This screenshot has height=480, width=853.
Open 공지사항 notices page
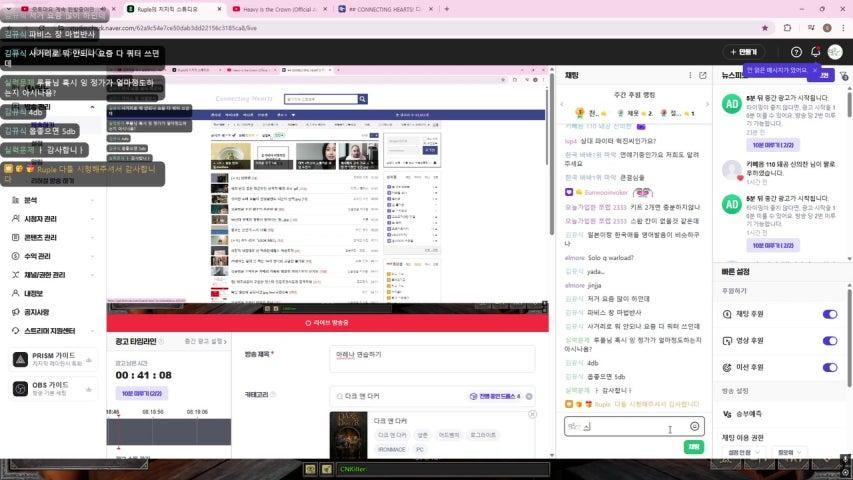click(36, 312)
